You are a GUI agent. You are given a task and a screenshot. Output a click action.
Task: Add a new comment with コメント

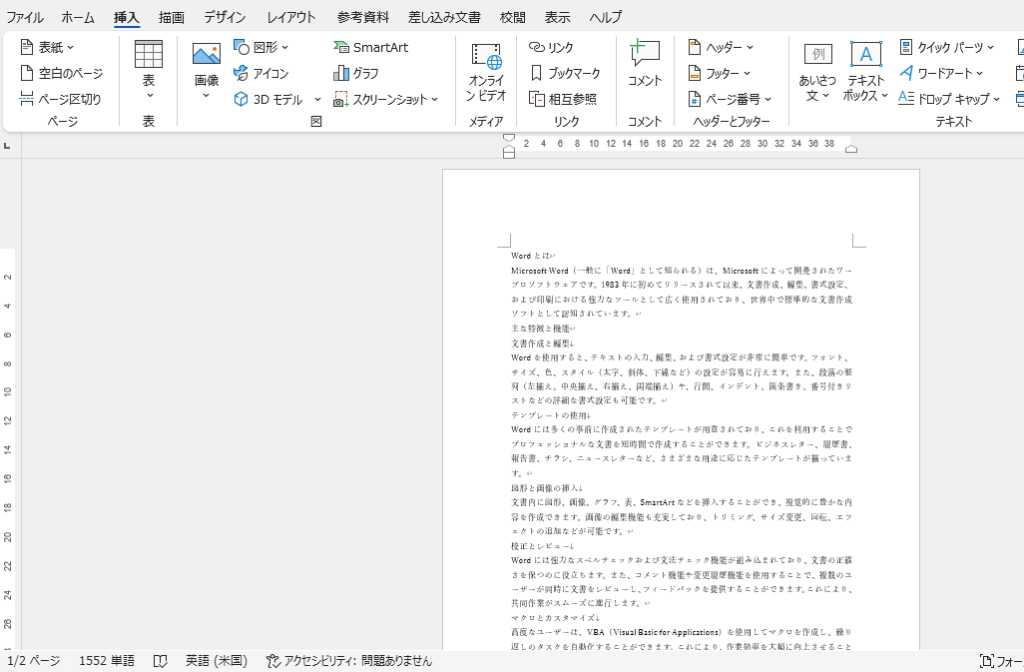pos(645,63)
